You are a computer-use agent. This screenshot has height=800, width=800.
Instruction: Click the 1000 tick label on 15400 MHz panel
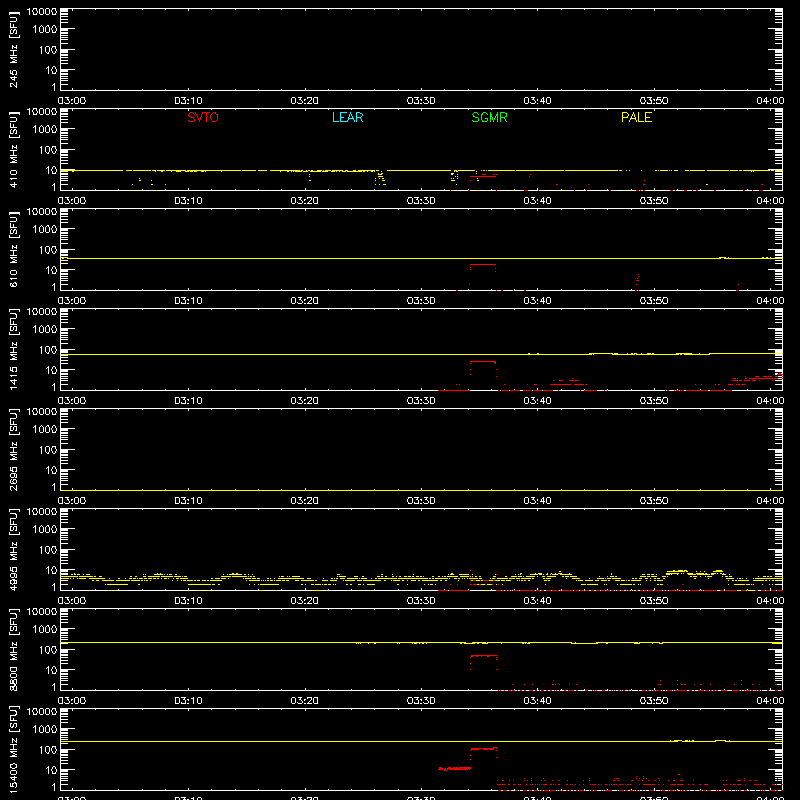[x=45, y=729]
